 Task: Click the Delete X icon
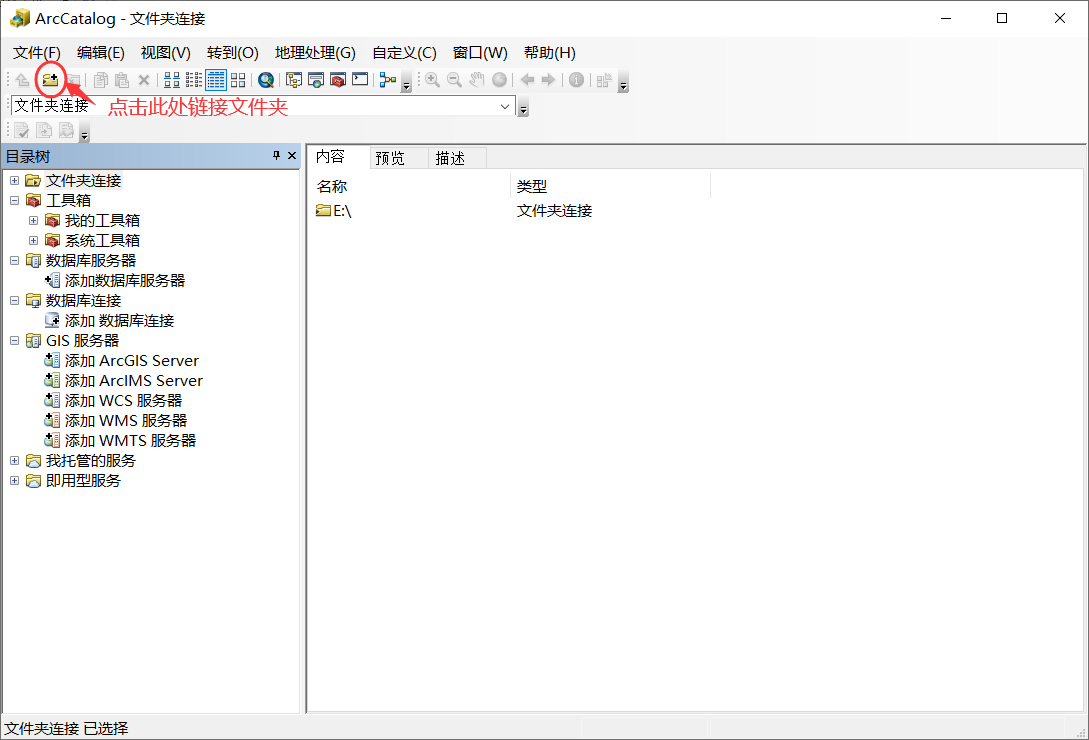coord(144,80)
